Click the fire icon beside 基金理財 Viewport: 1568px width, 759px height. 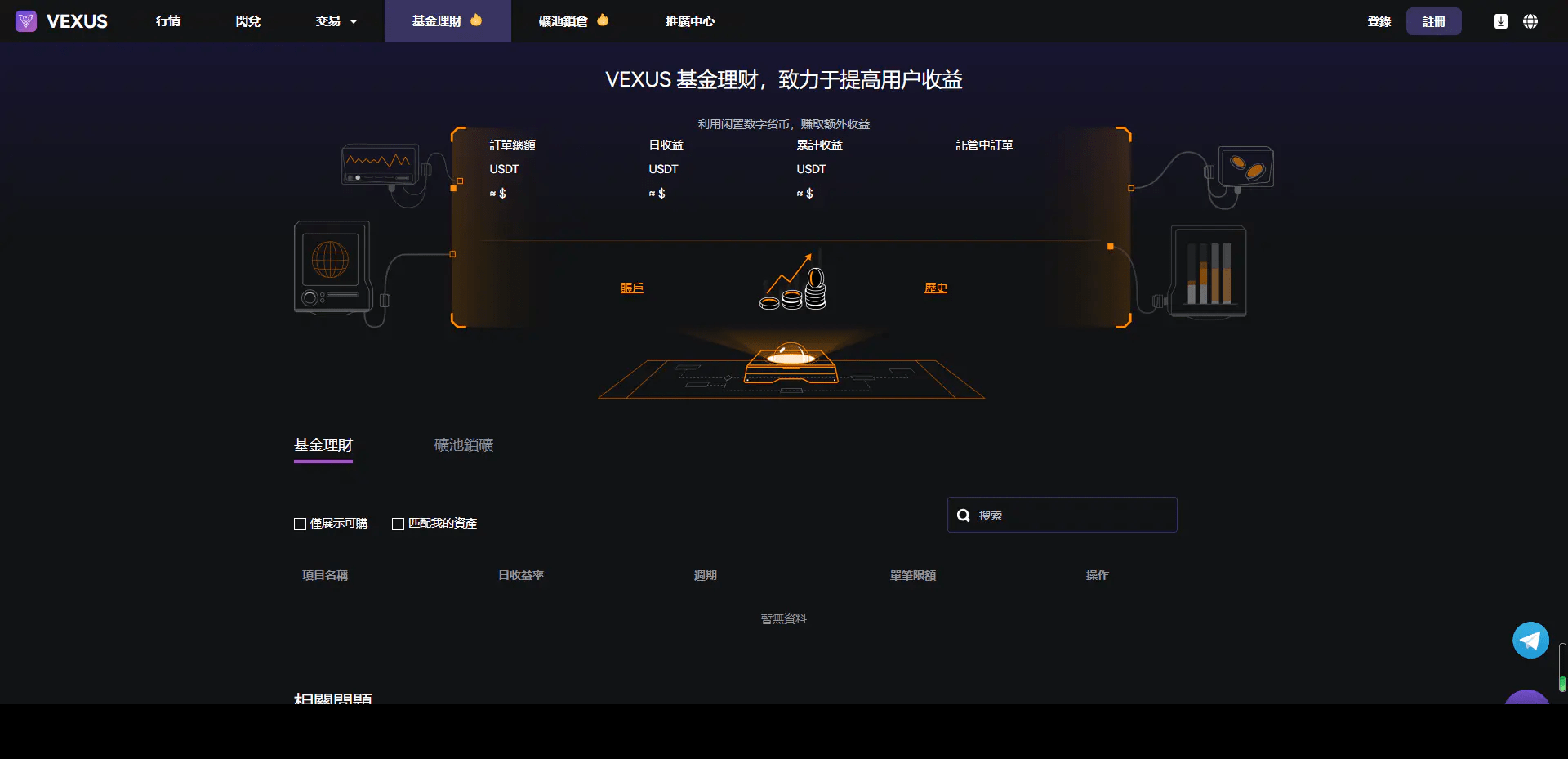476,20
